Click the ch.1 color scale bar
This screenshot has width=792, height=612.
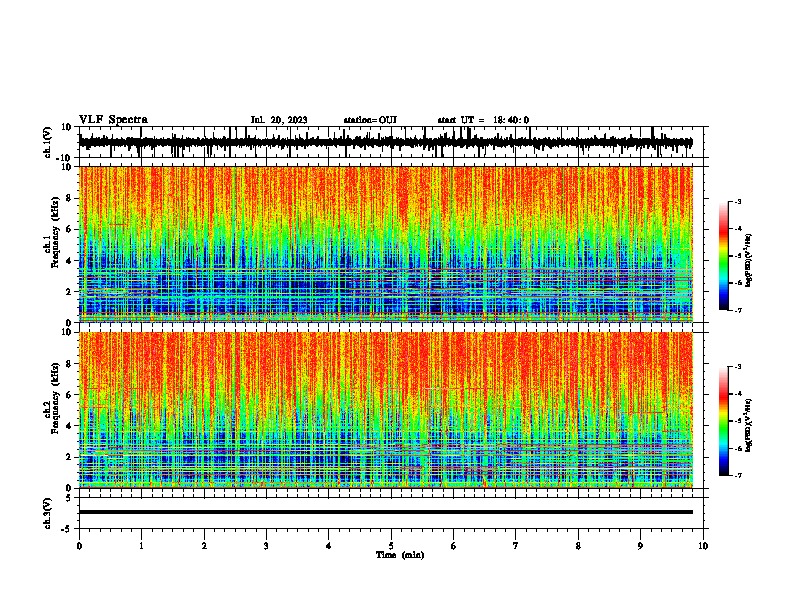click(723, 256)
